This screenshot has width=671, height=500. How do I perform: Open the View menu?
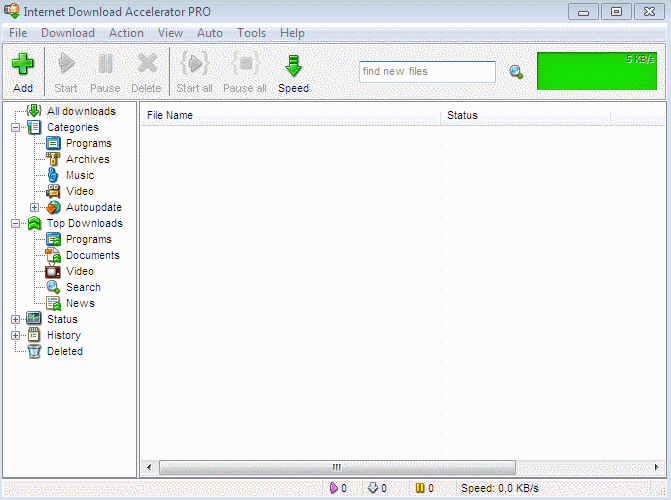170,33
